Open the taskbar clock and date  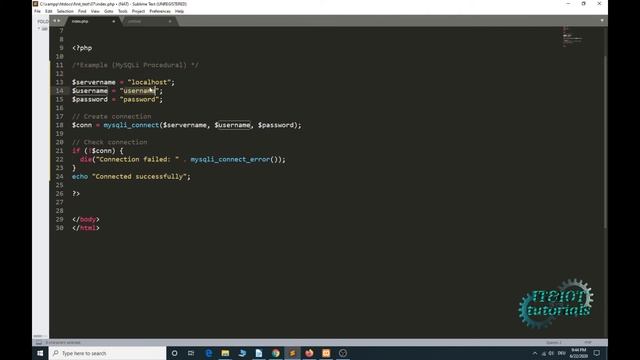click(x=579, y=353)
